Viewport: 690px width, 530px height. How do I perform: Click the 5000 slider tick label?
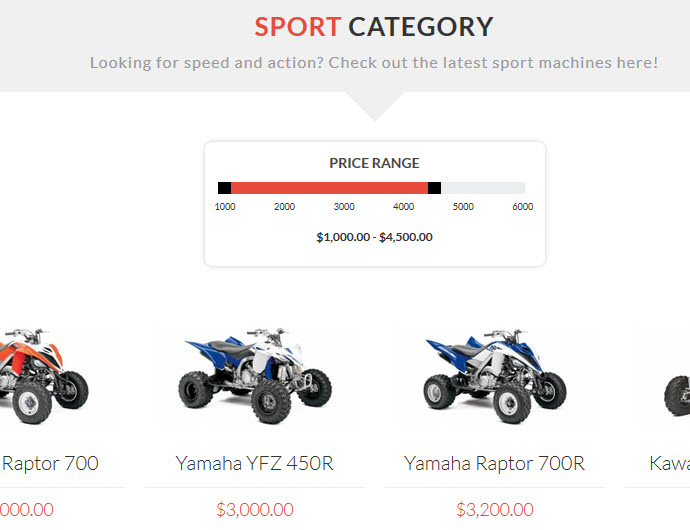coord(463,206)
